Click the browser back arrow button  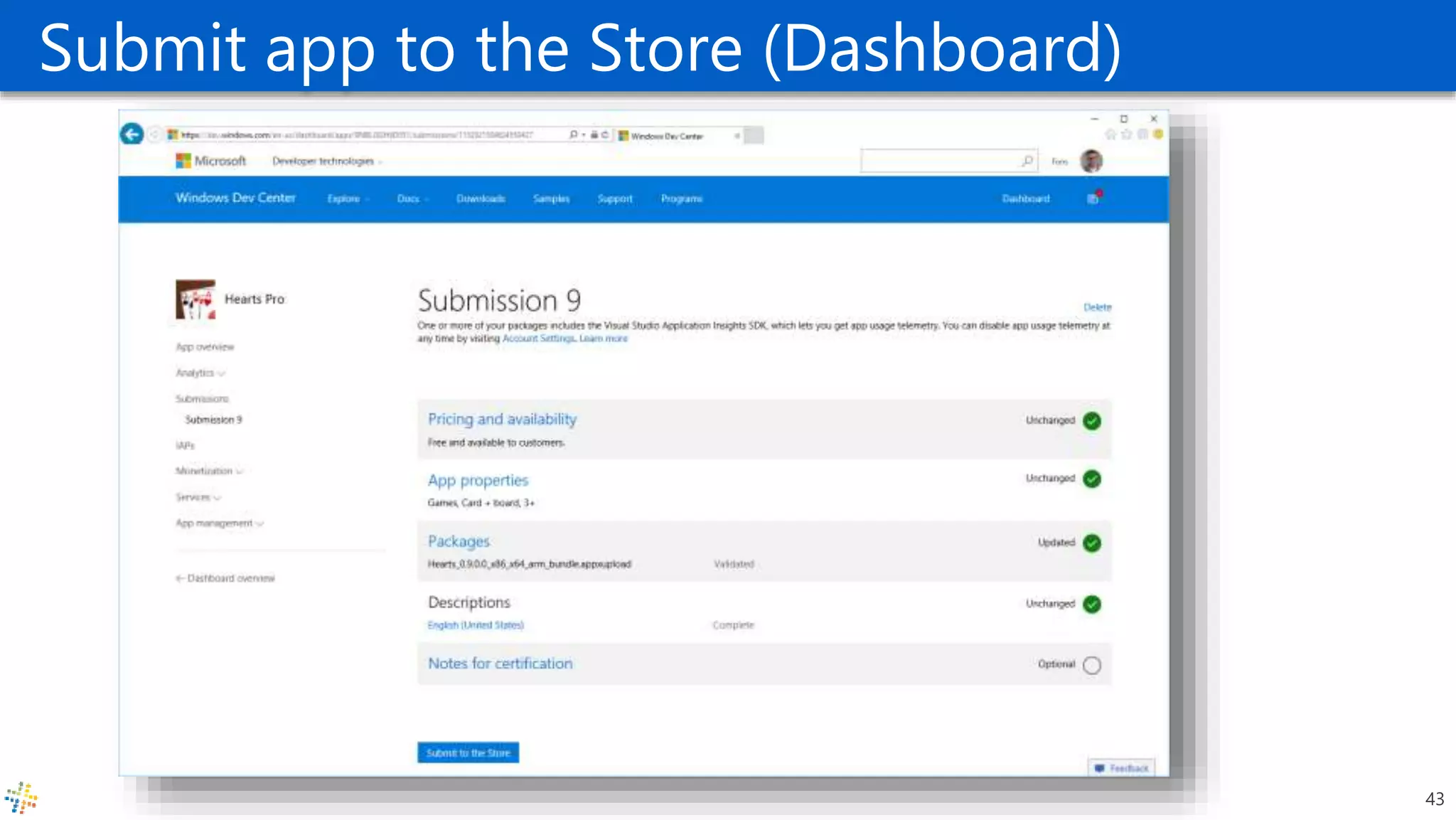(x=132, y=134)
